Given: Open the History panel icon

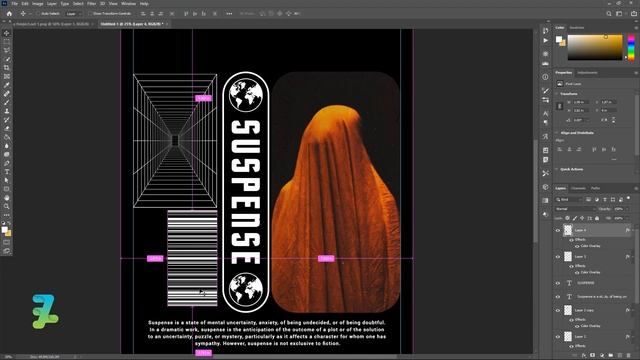Looking at the screenshot, I should click(546, 31).
